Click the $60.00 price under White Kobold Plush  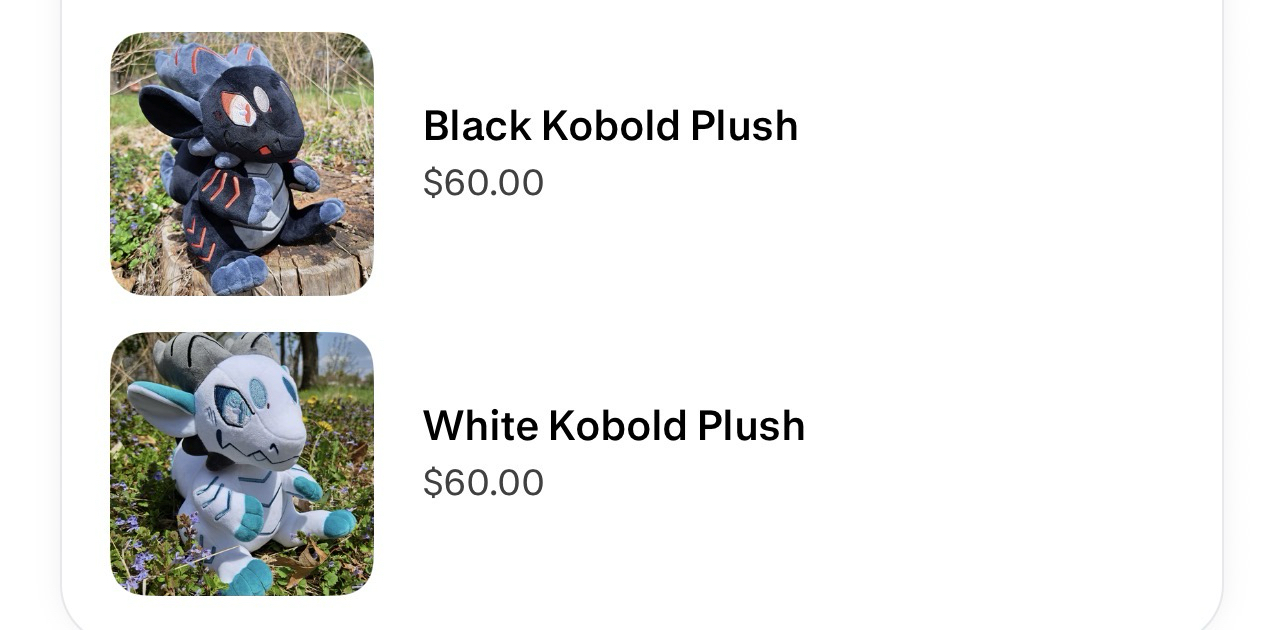pos(483,483)
